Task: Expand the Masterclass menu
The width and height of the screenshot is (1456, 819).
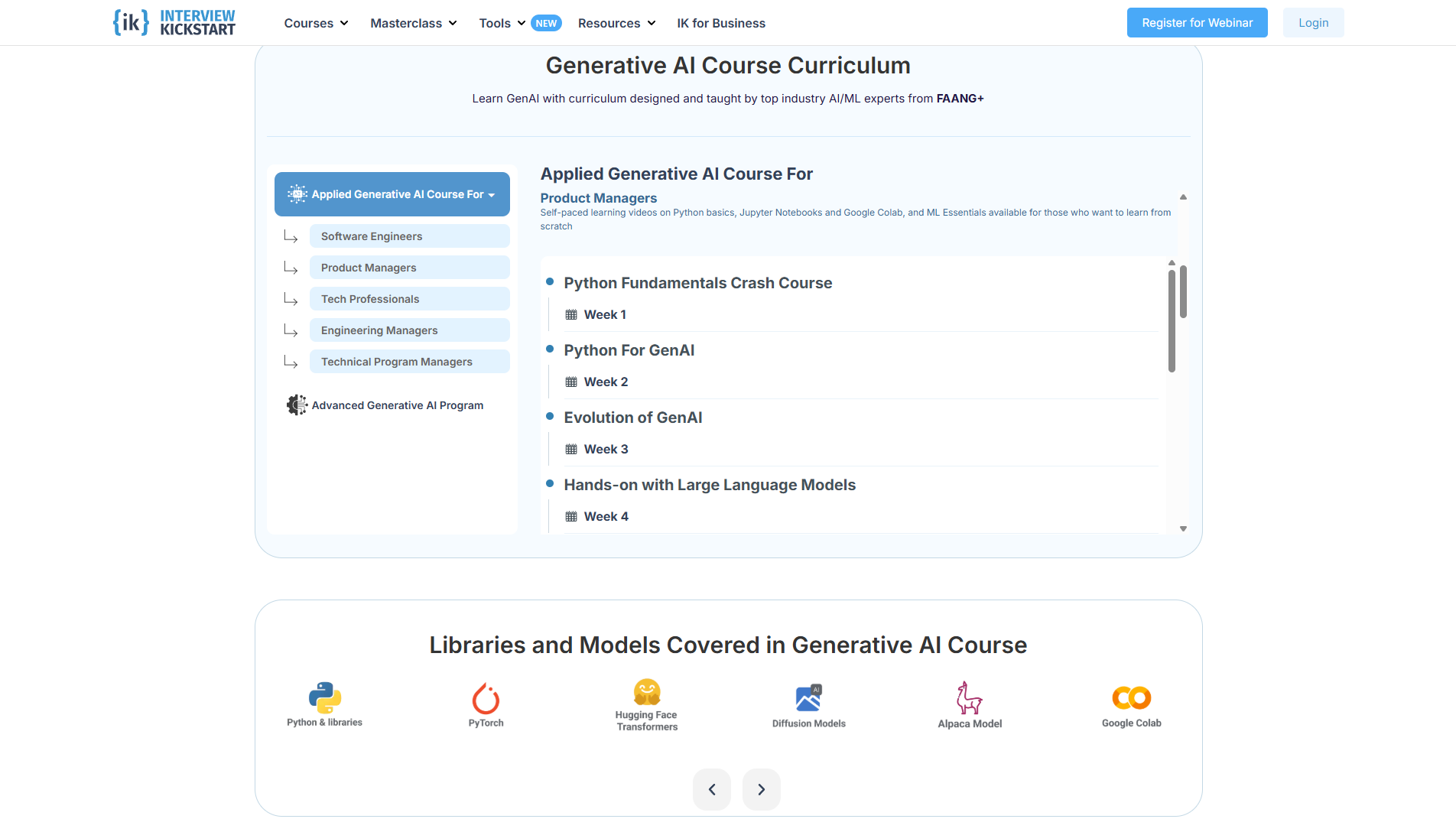Action: (413, 23)
